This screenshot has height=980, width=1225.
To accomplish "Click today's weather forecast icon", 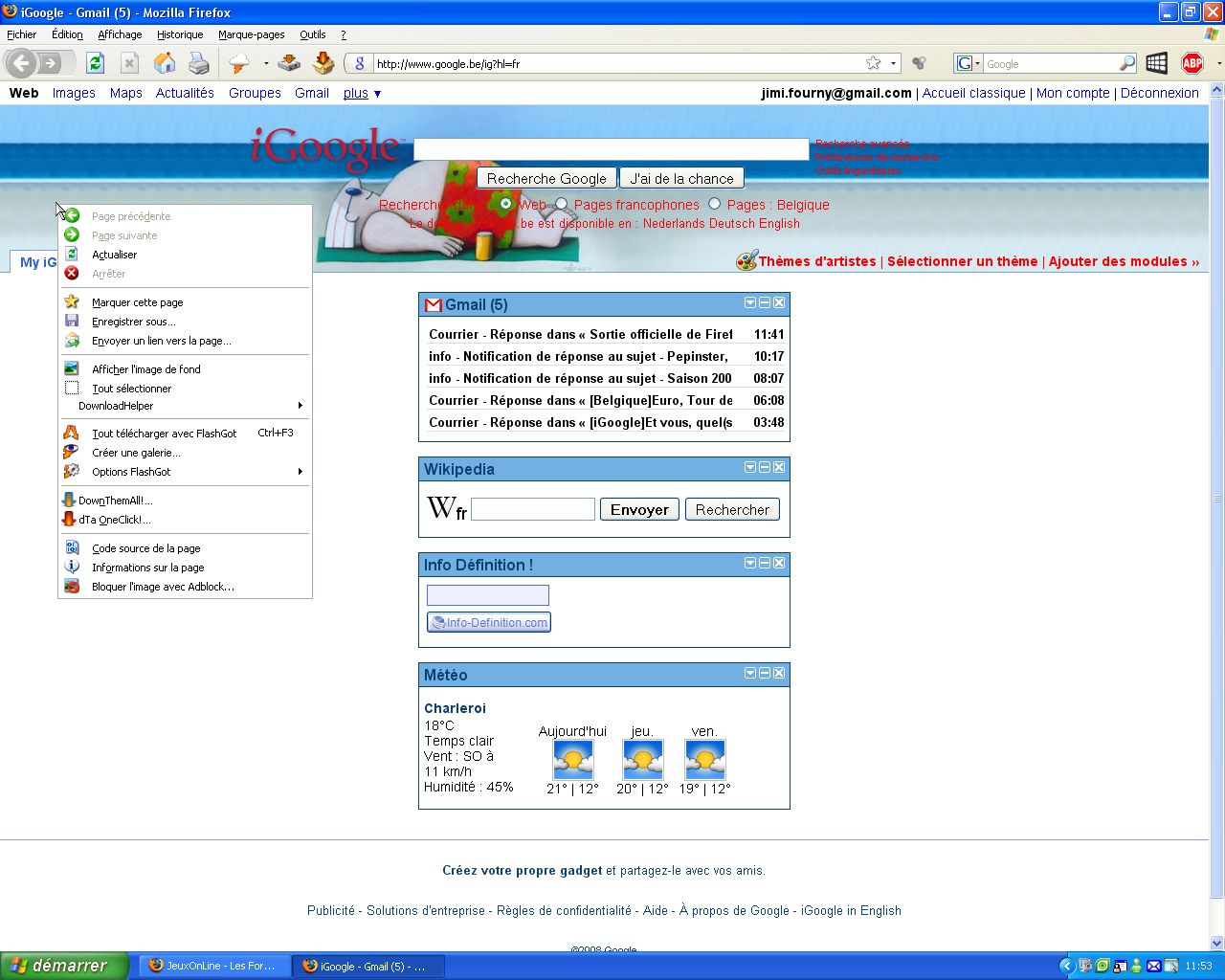I will [573, 760].
